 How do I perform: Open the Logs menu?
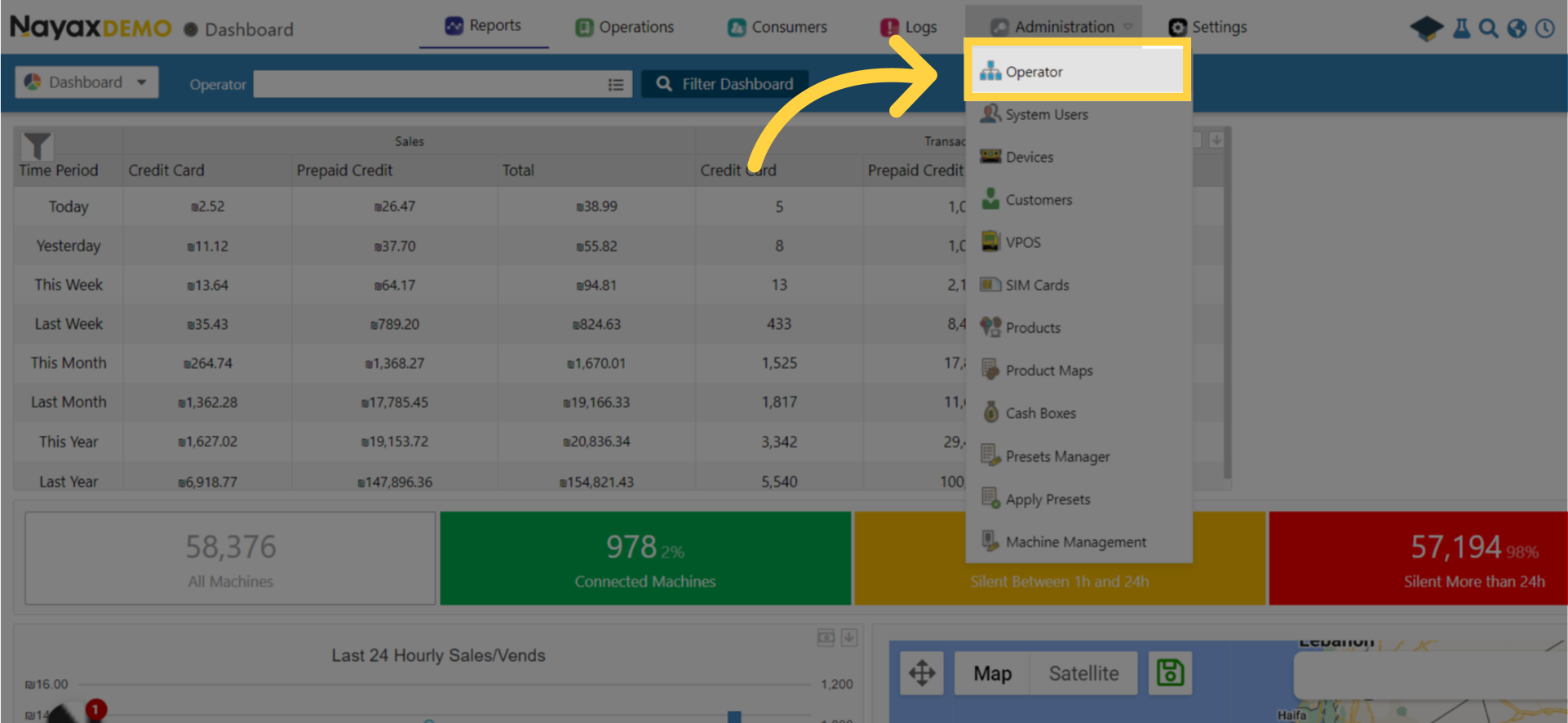pos(909,27)
